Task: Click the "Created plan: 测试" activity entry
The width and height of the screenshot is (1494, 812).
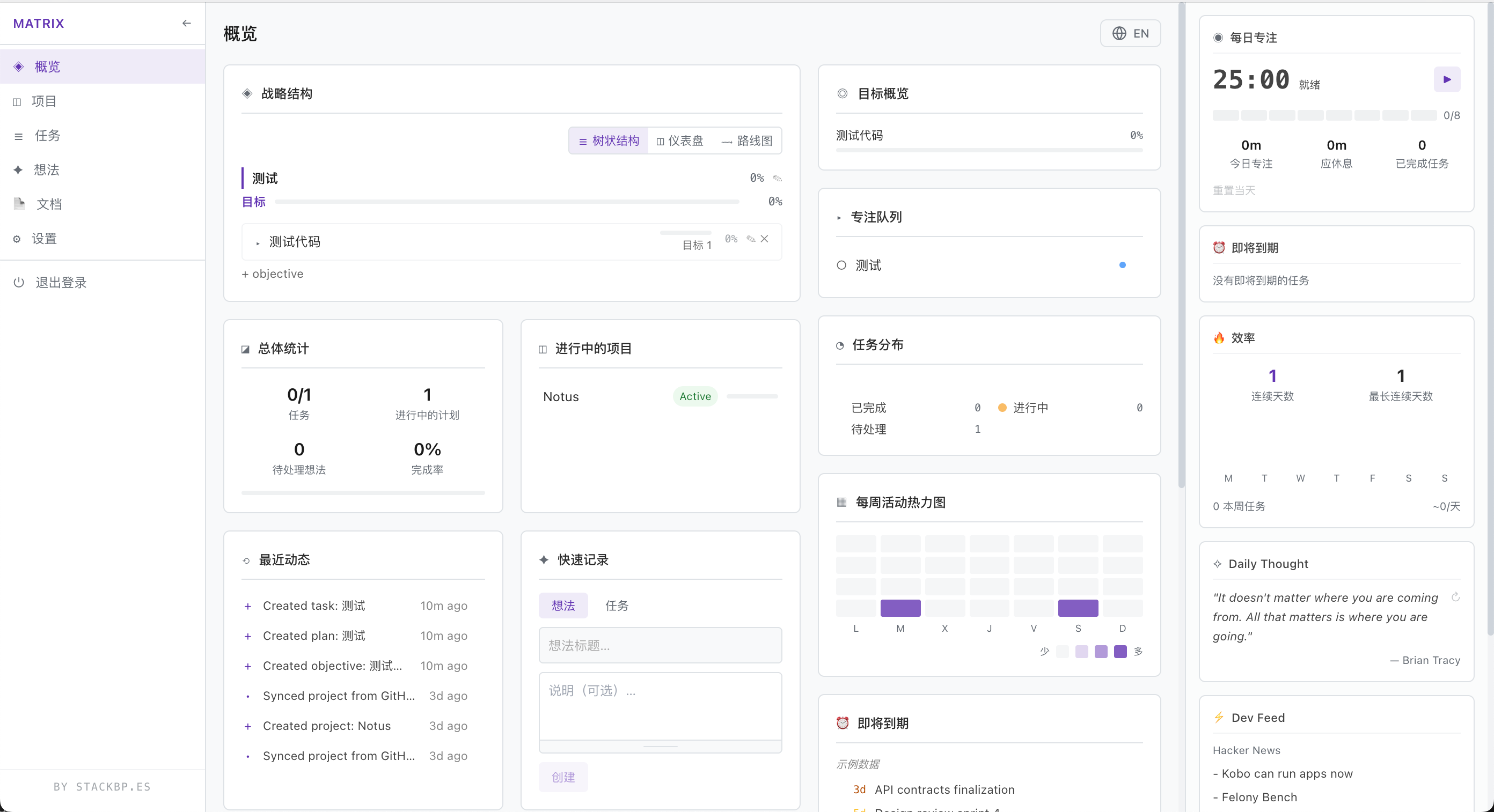Action: 363,636
